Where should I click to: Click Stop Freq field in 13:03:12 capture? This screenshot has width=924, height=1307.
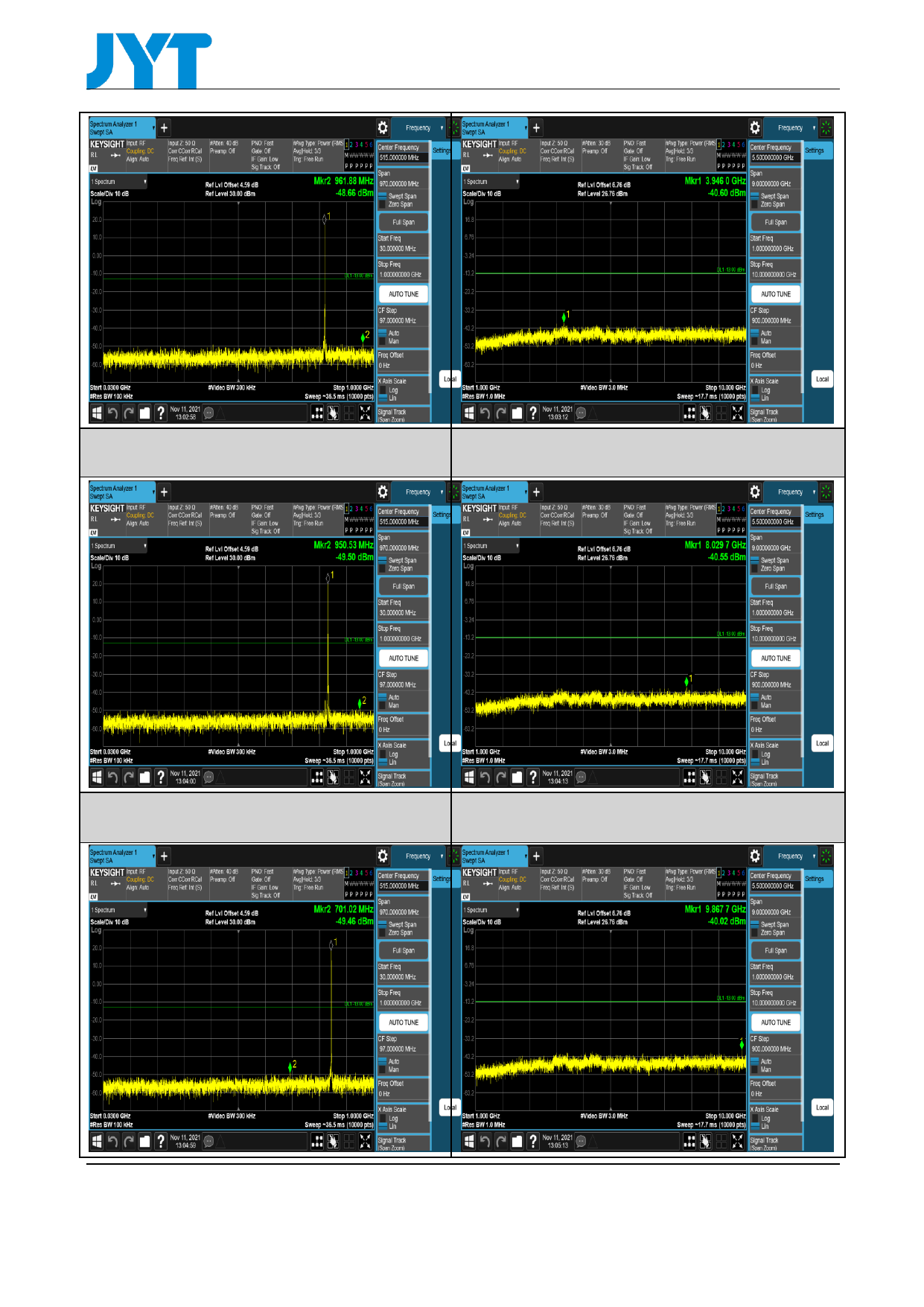point(775,270)
